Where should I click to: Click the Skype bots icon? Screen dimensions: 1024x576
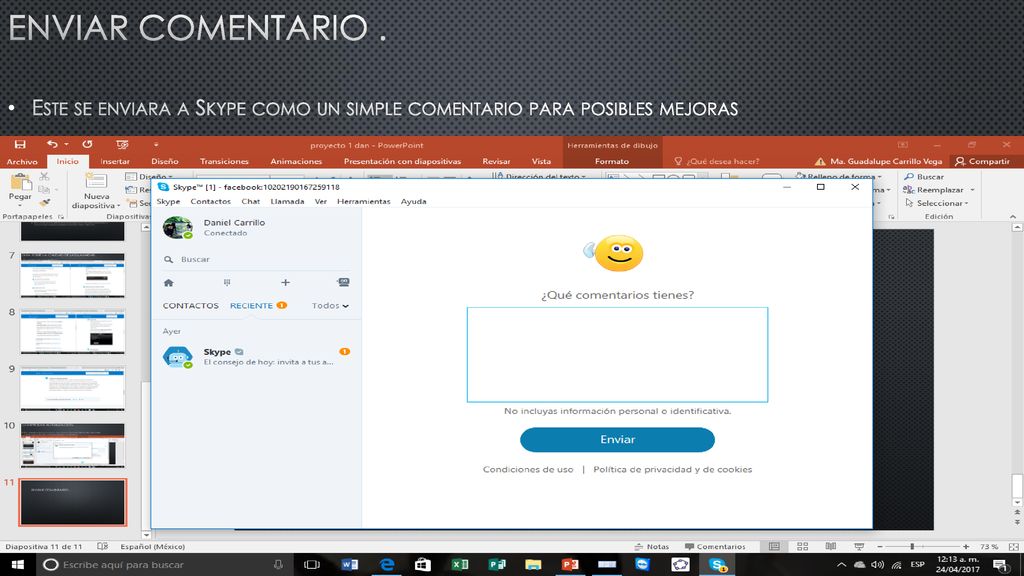pyautogui.click(x=343, y=282)
